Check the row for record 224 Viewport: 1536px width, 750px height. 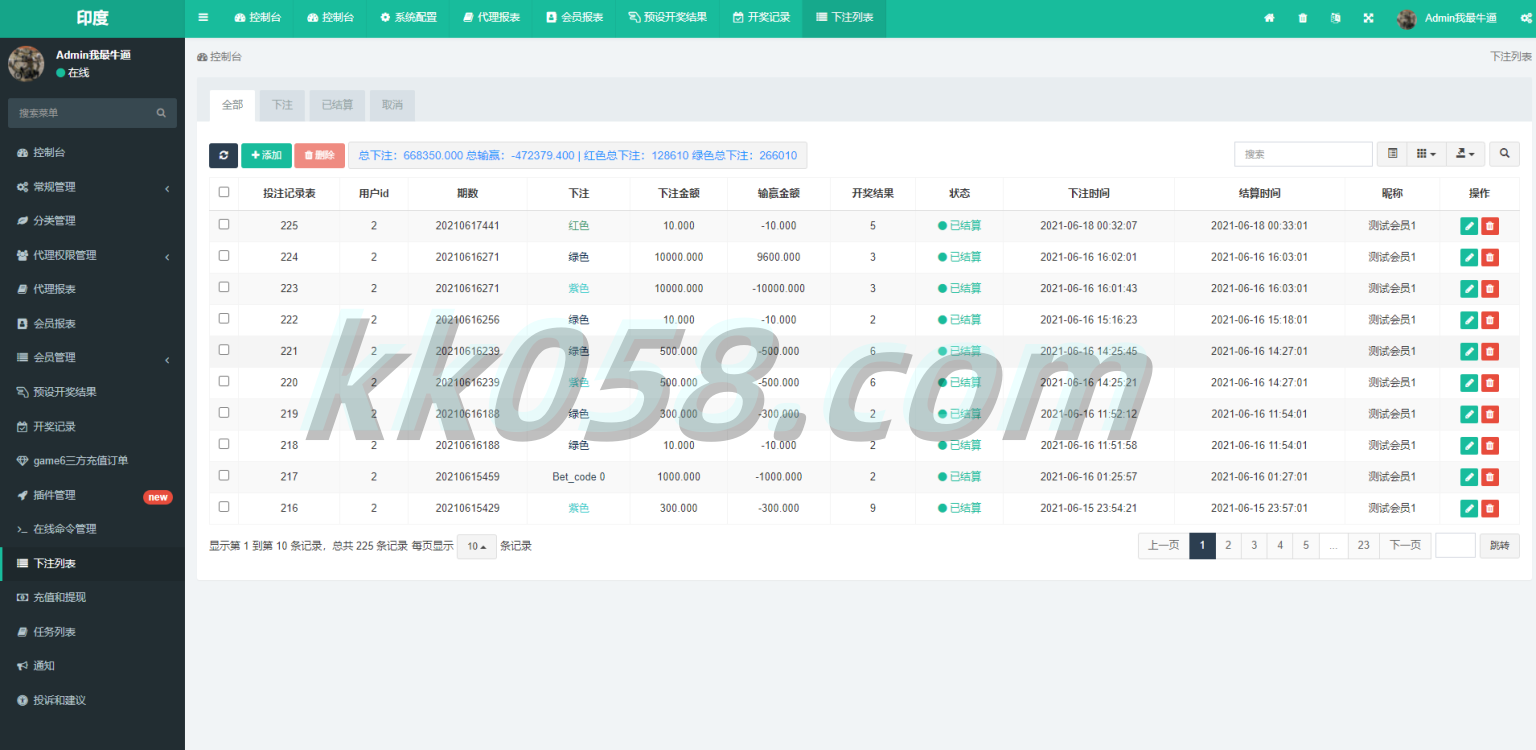(x=224, y=255)
